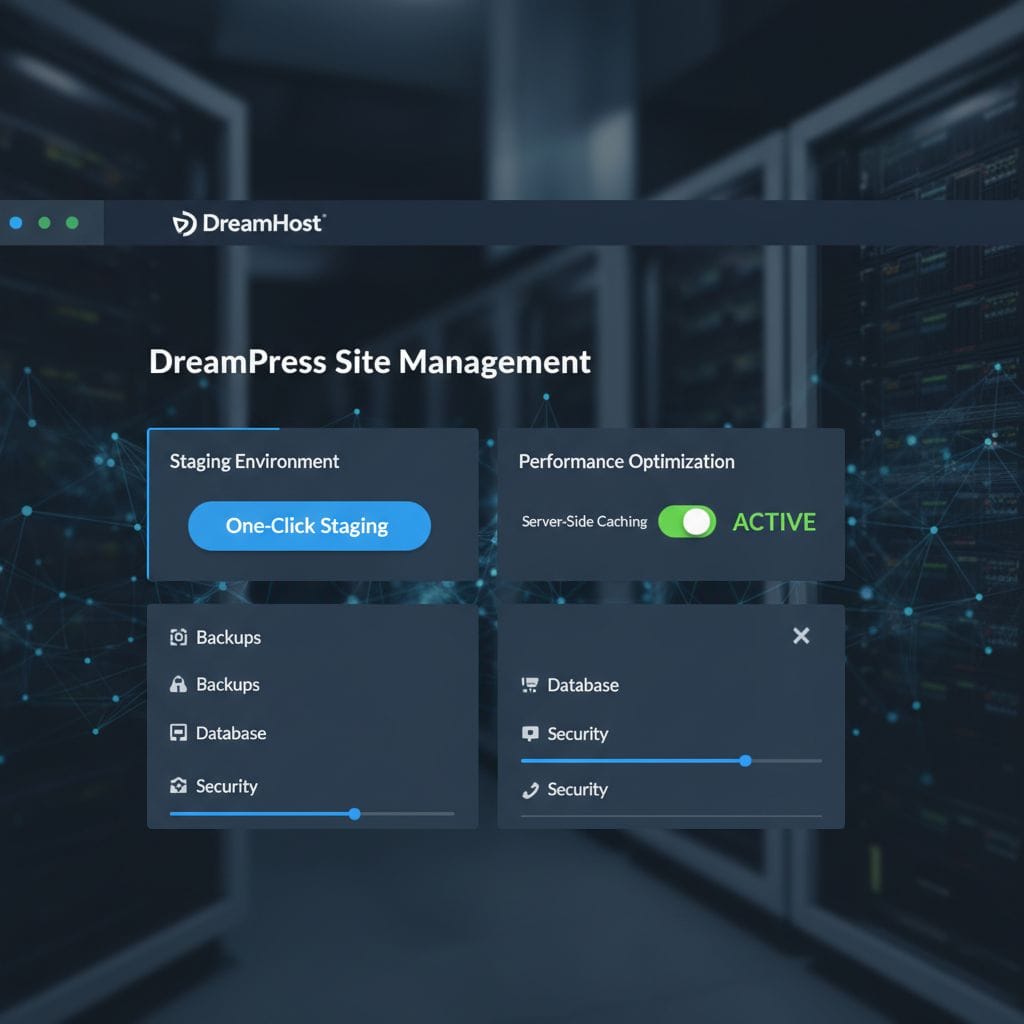Open Security with phone icon in right panel
The image size is (1024, 1024).
click(x=565, y=790)
